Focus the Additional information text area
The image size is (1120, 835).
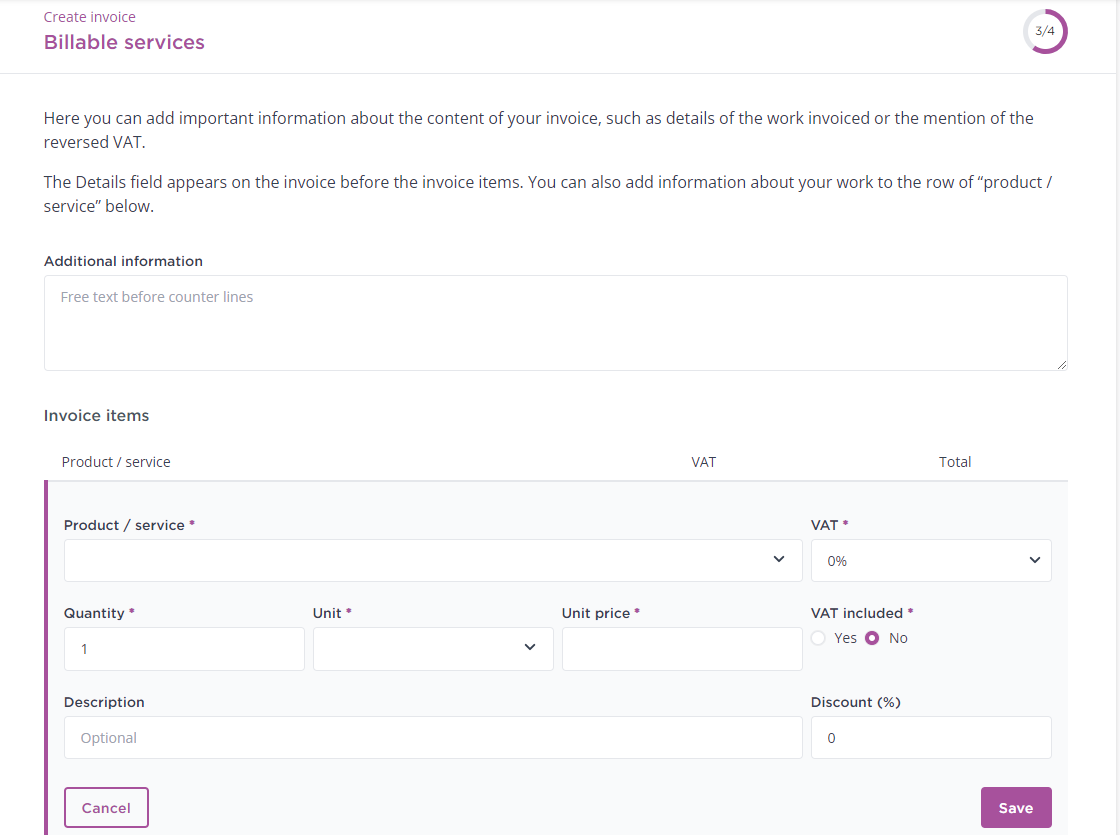click(556, 323)
